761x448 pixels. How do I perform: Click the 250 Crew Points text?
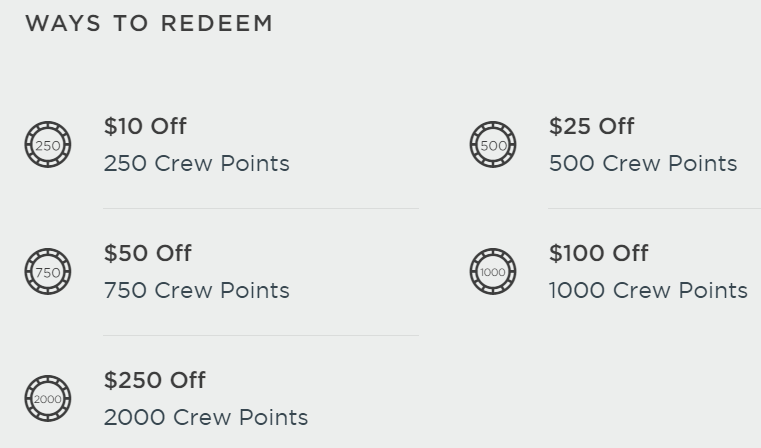[196, 163]
